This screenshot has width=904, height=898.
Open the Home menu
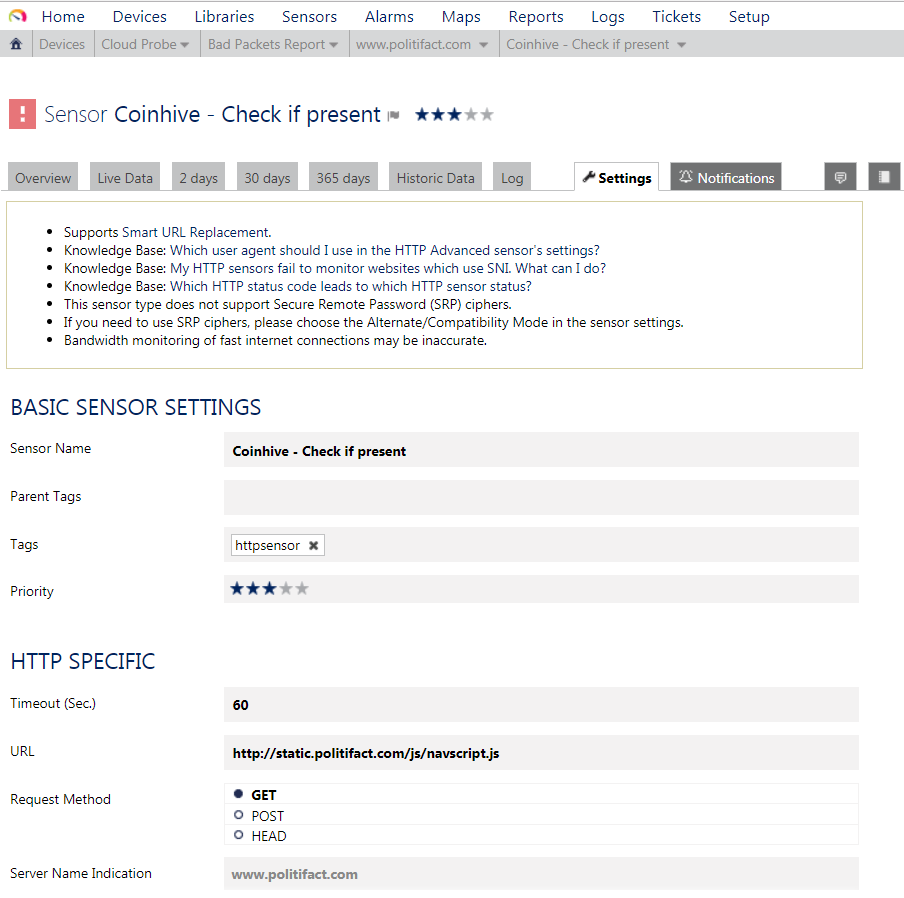63,17
